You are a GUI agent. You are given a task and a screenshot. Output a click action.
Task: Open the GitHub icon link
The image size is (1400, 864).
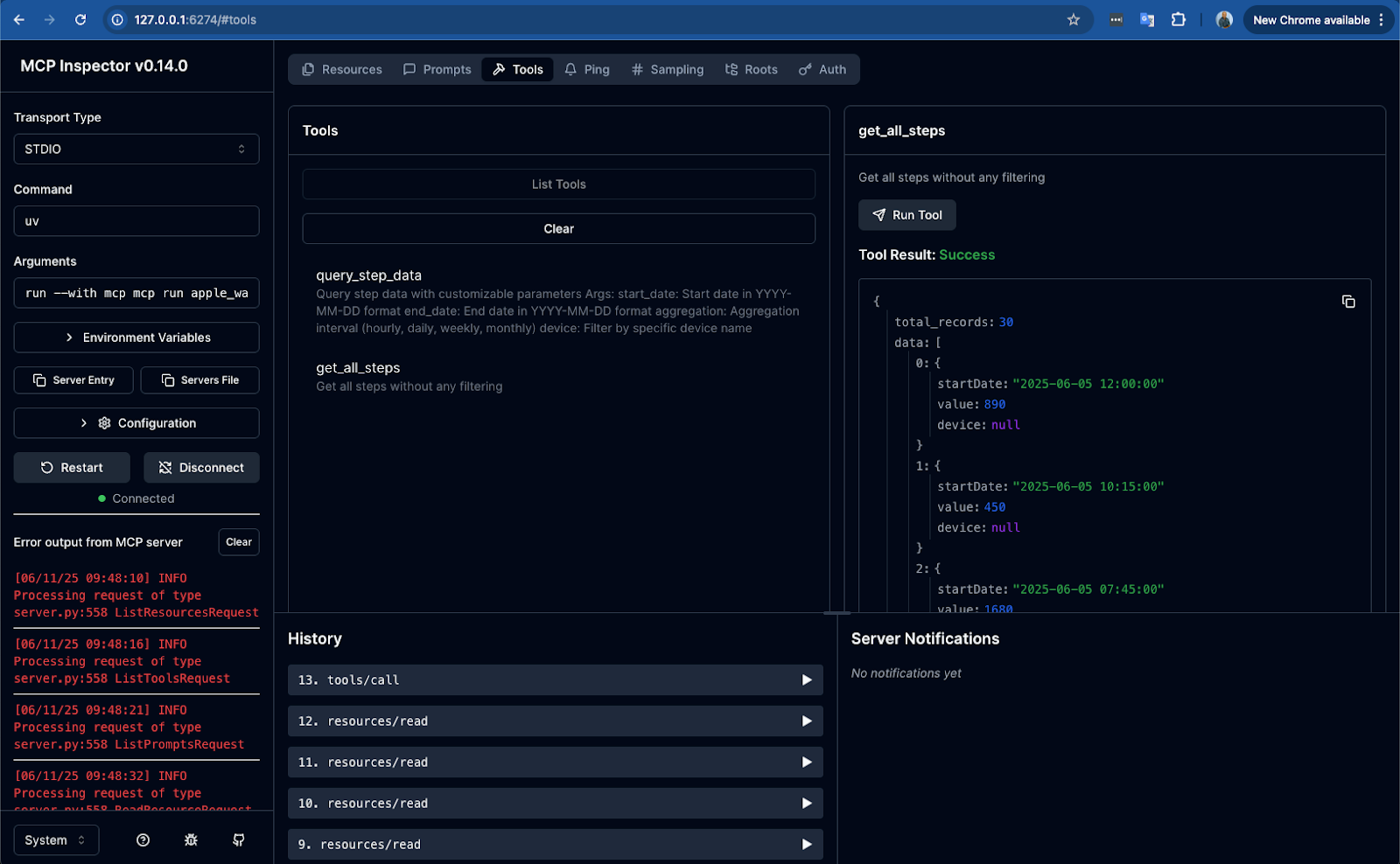[238, 840]
